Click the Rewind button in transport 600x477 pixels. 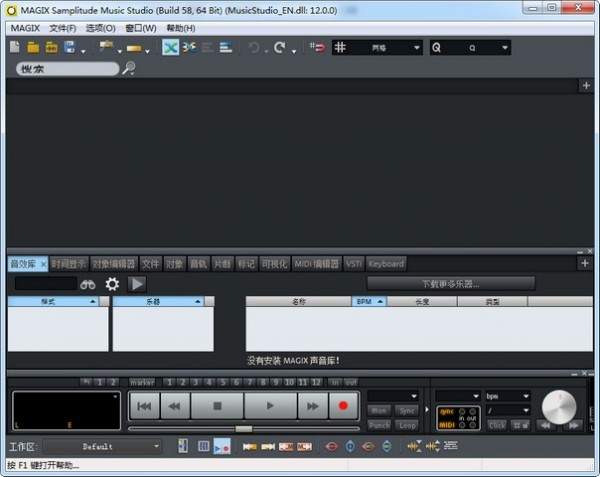coord(175,406)
